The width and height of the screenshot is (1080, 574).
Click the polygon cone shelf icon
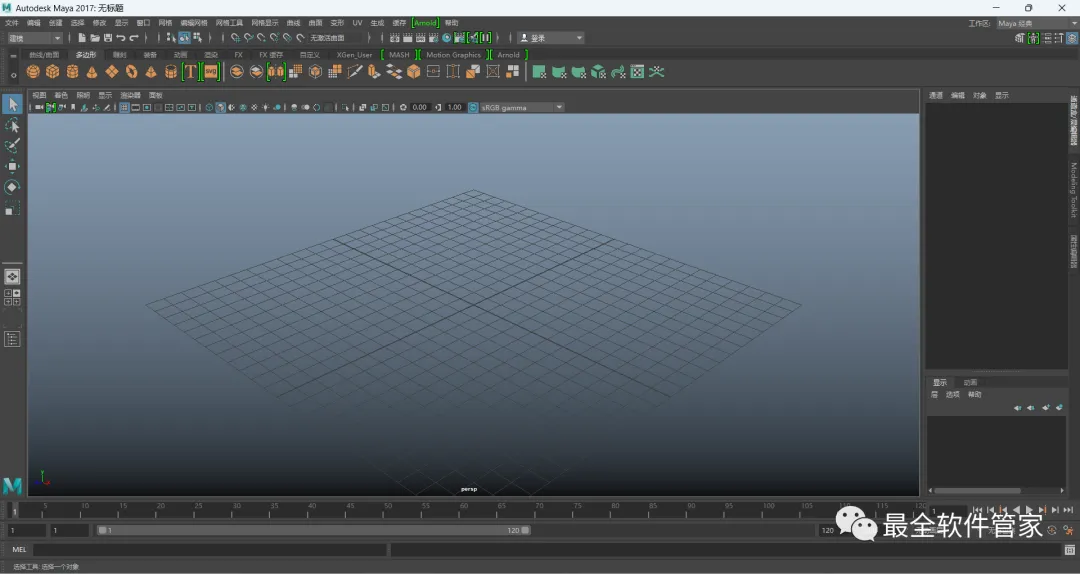[92, 72]
